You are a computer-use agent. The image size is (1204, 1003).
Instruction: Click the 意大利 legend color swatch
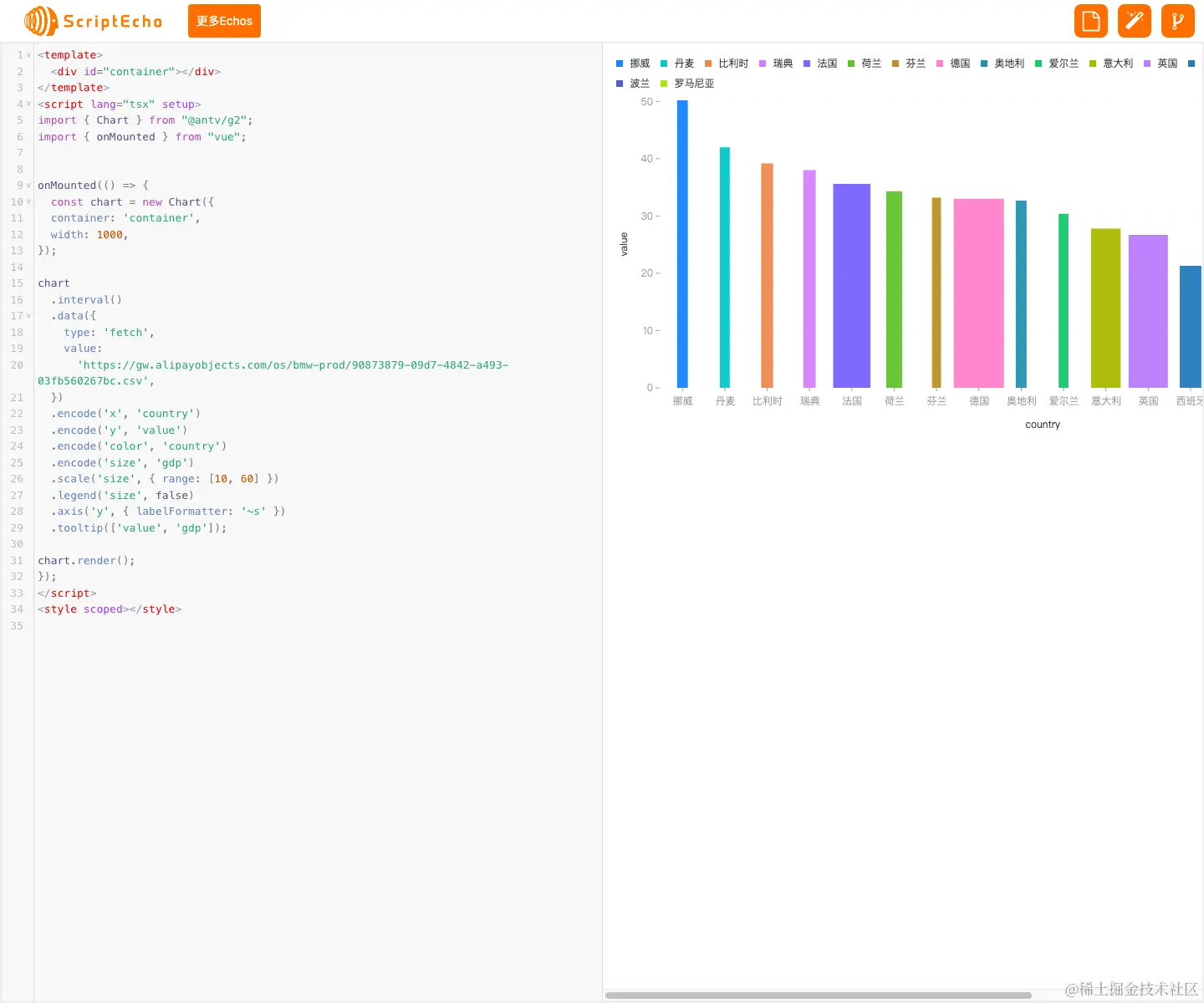point(1093,64)
